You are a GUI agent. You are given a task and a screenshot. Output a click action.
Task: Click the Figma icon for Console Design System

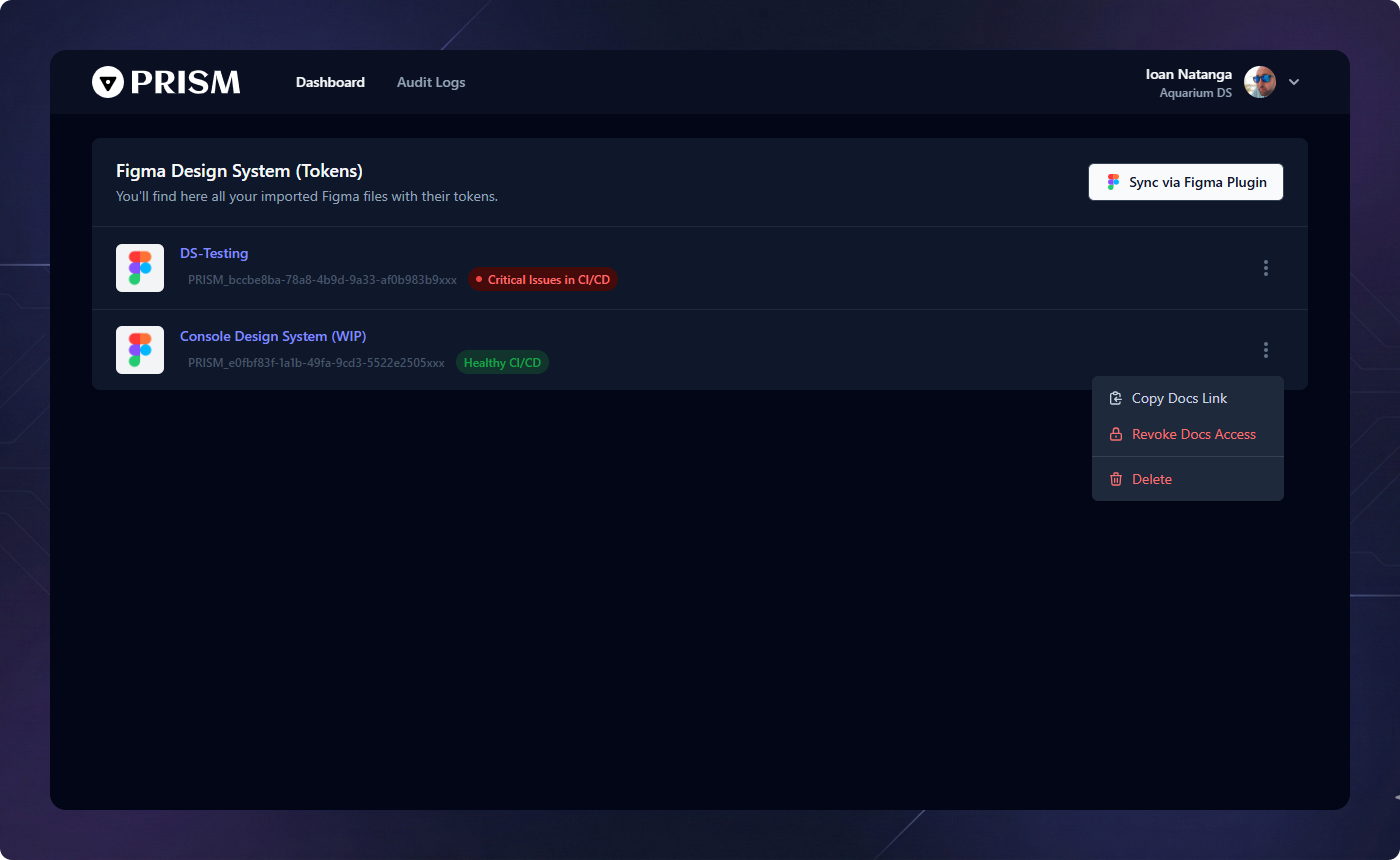point(139,349)
